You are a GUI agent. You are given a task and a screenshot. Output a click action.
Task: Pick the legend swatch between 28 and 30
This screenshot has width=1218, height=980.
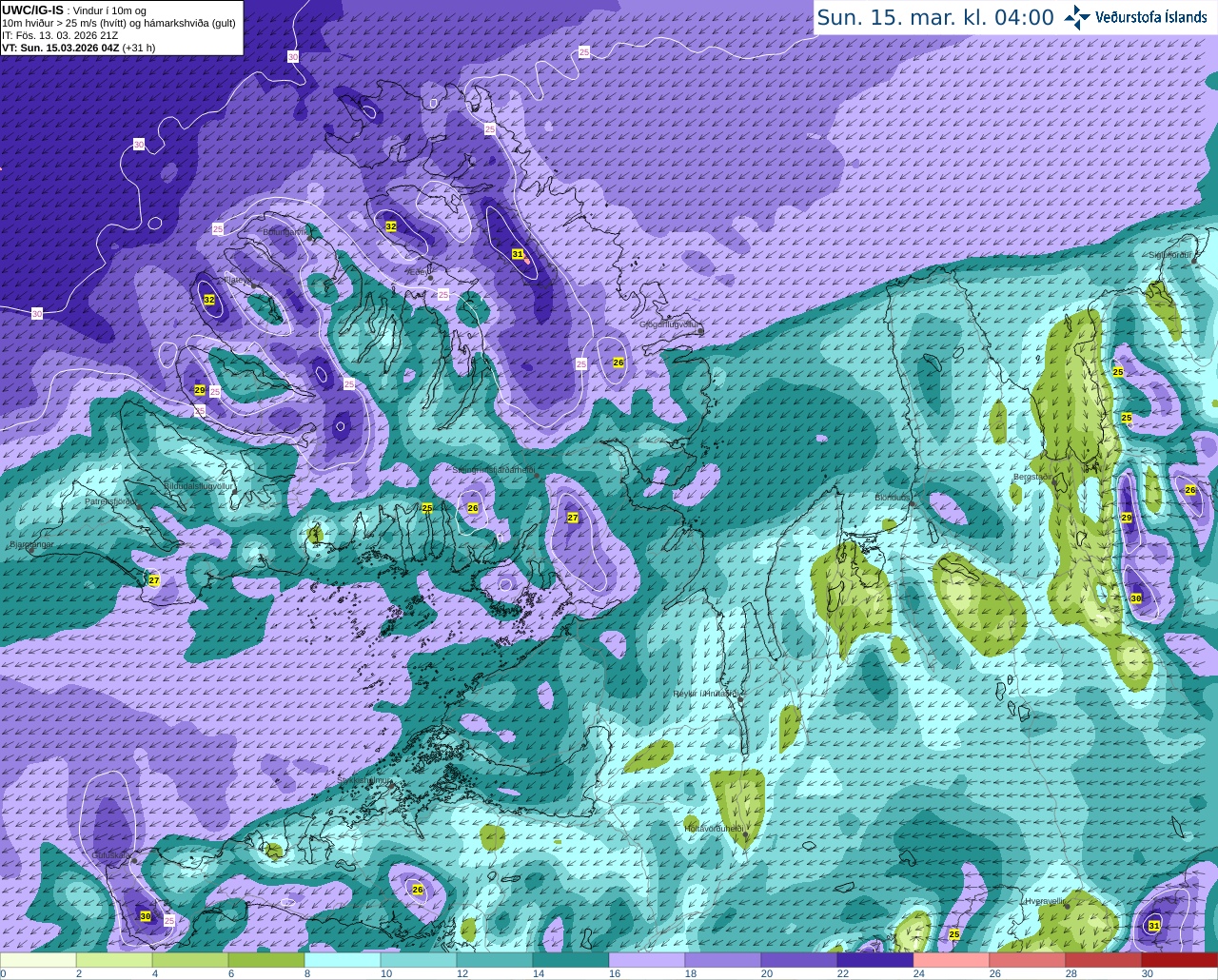click(1104, 960)
